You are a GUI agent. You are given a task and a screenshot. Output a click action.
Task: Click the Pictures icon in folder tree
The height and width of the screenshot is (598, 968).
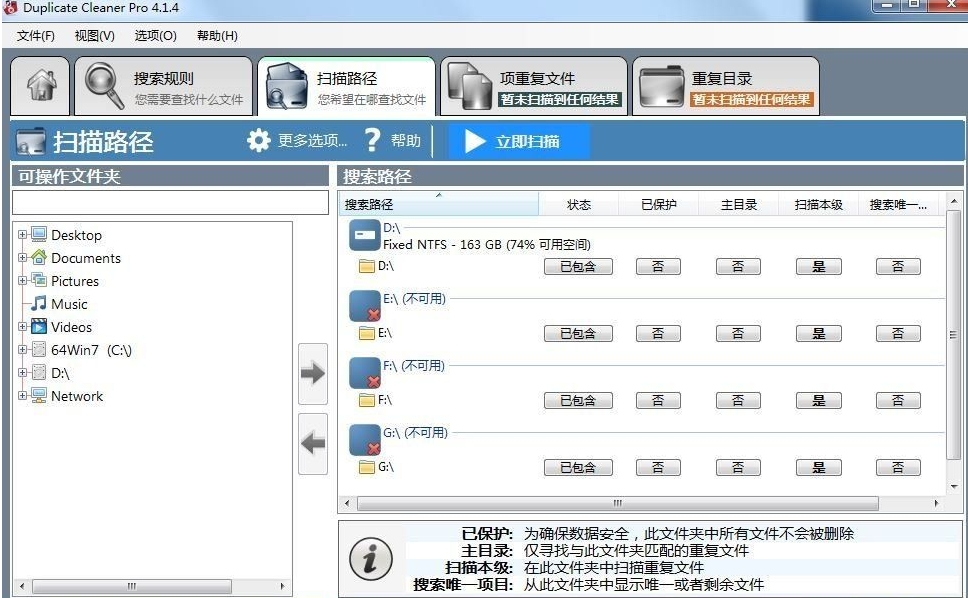pos(39,280)
